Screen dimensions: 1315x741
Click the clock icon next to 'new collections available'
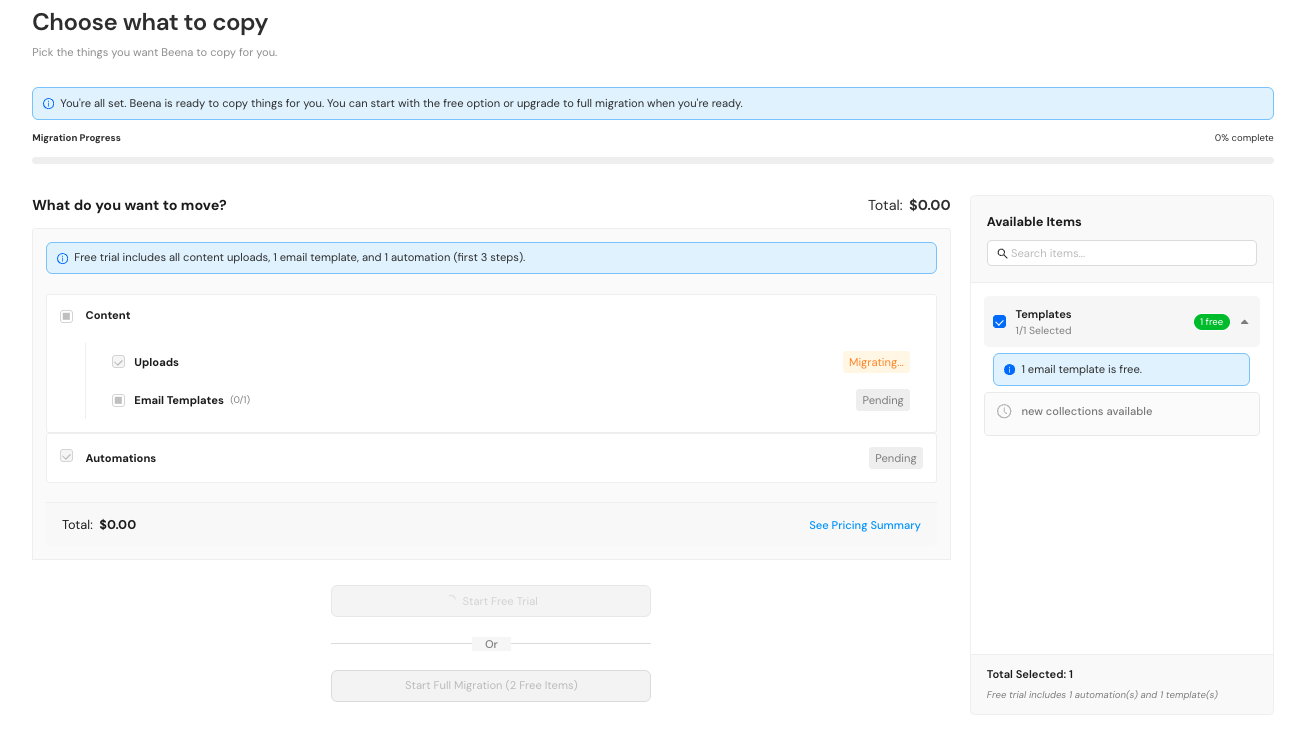click(x=1003, y=411)
